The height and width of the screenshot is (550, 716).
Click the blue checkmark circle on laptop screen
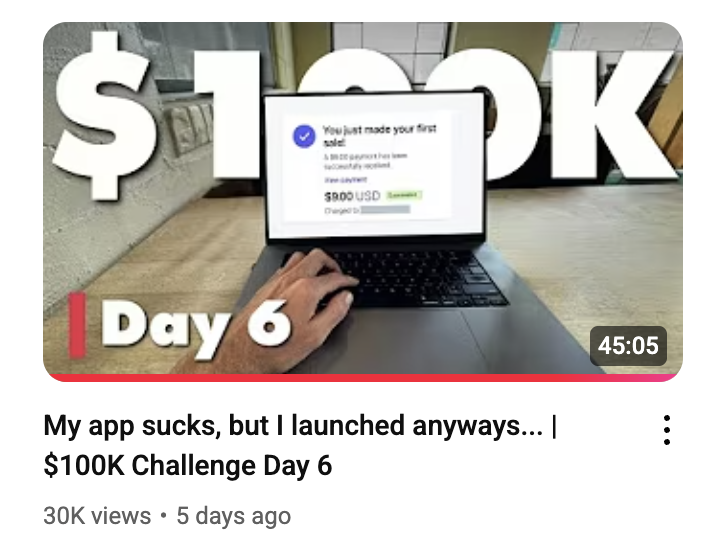point(304,136)
